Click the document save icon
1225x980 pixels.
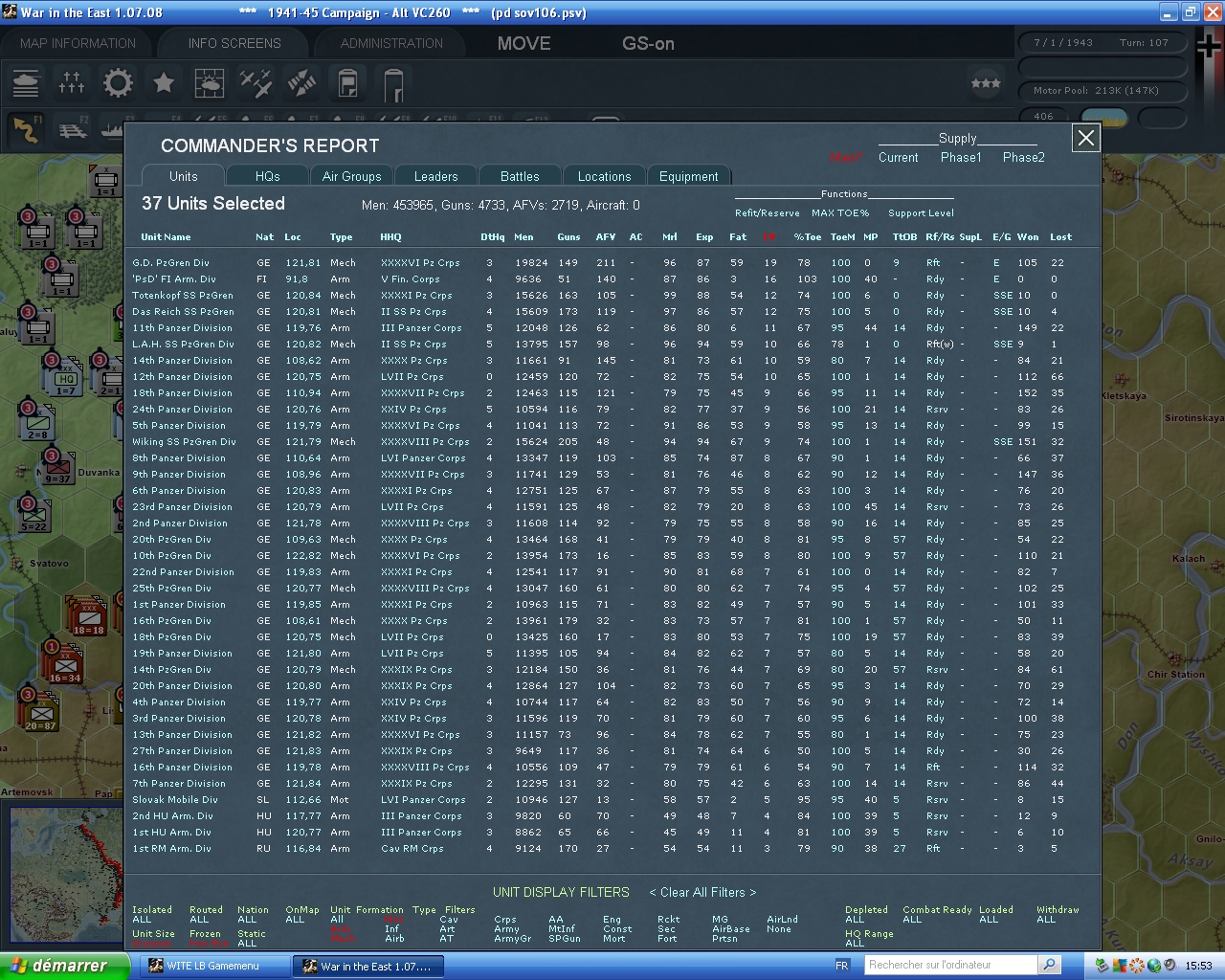click(x=347, y=83)
